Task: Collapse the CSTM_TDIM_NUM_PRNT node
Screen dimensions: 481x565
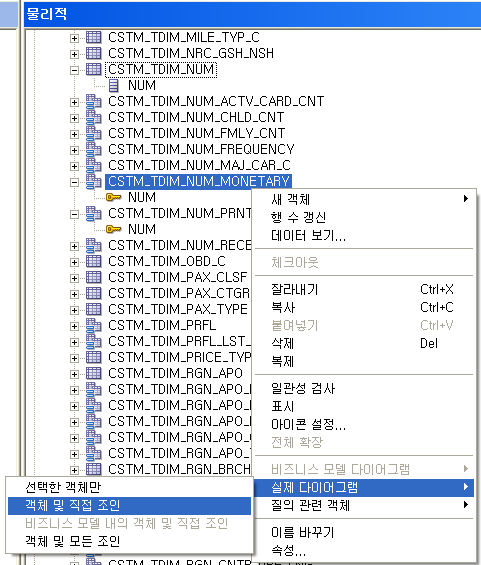Action: click(74, 214)
